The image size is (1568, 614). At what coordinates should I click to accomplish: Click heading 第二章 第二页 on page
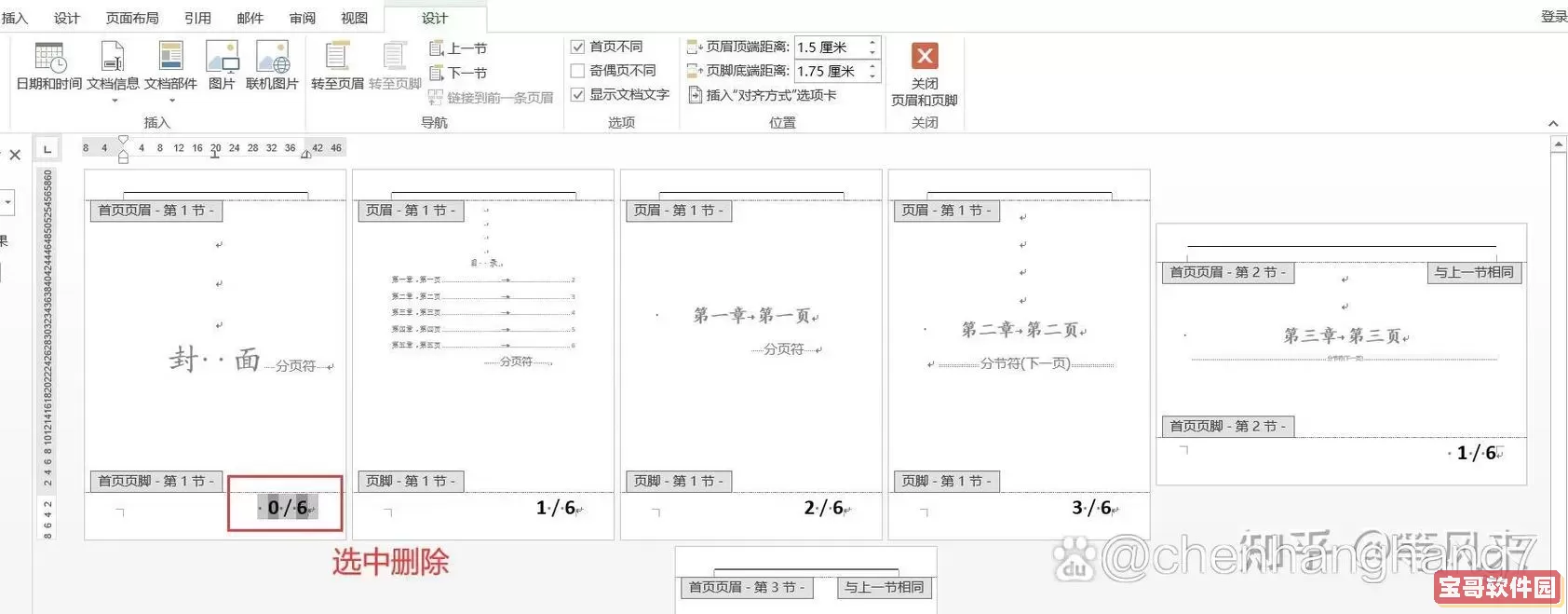(1021, 330)
